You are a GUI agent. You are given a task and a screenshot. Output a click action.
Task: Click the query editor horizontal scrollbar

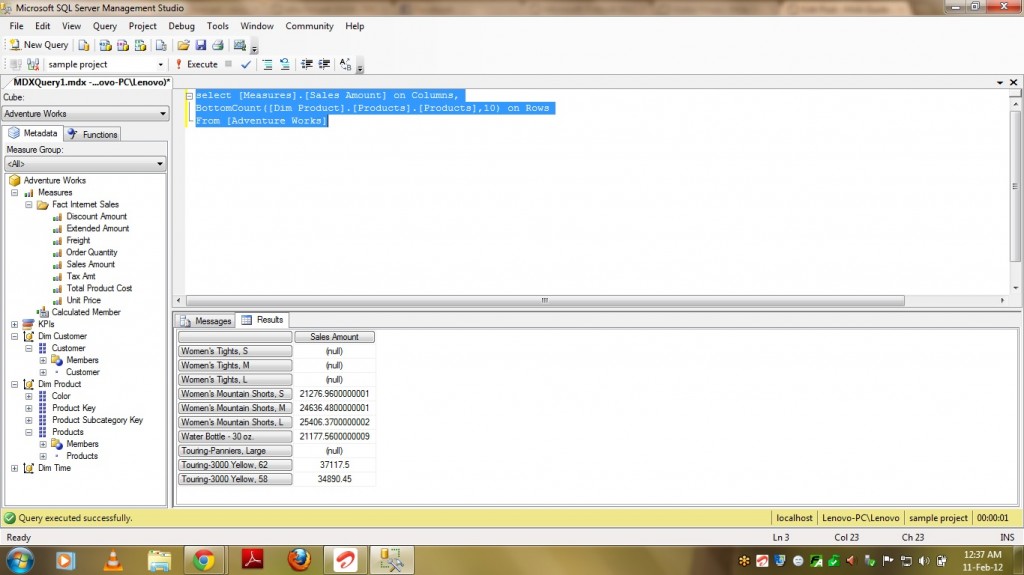click(x=545, y=300)
